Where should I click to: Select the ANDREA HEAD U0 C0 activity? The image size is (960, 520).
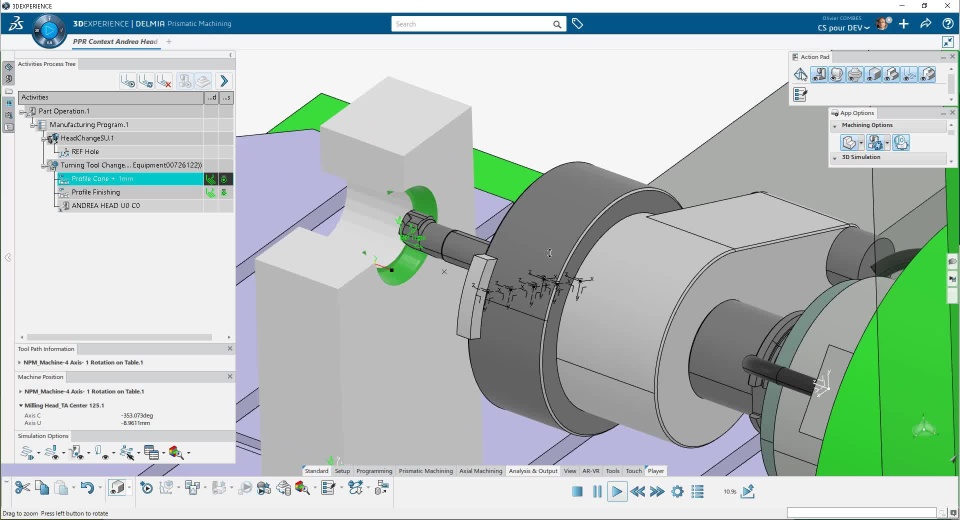(105, 206)
